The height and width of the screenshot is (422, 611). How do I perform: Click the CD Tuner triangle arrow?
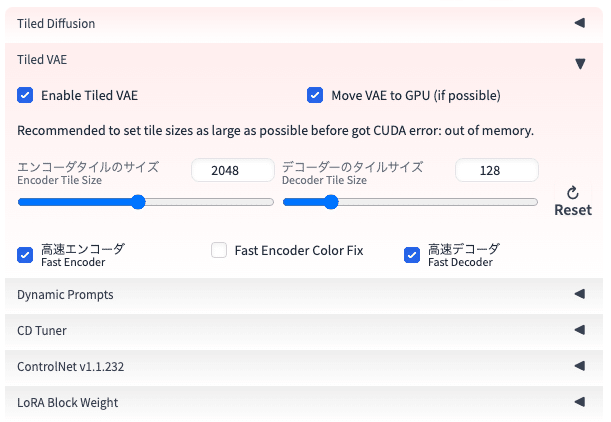[x=580, y=330]
